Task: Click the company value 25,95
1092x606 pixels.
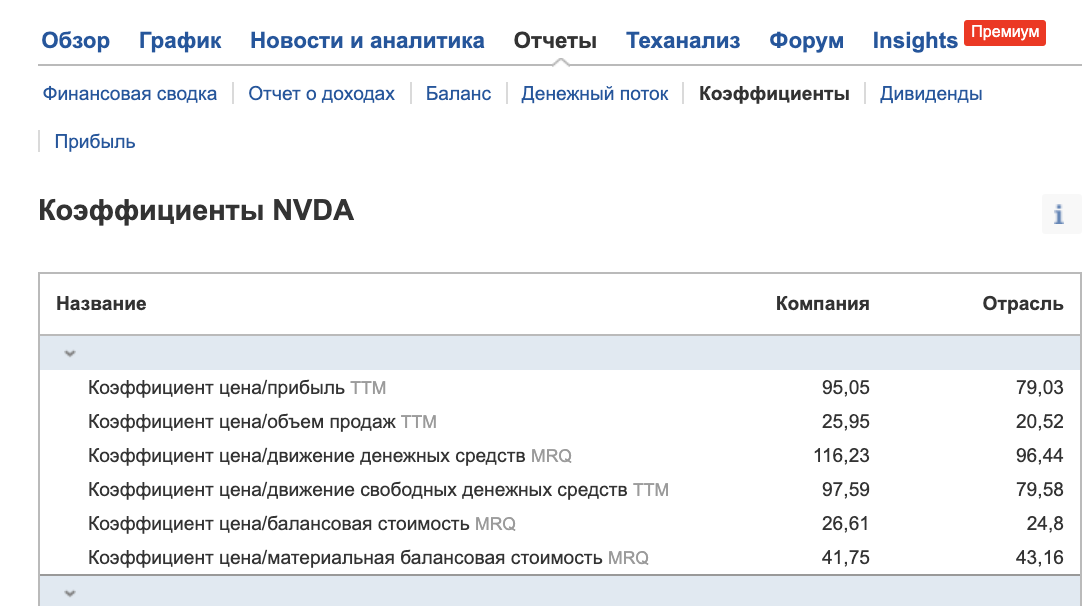Action: (845, 422)
